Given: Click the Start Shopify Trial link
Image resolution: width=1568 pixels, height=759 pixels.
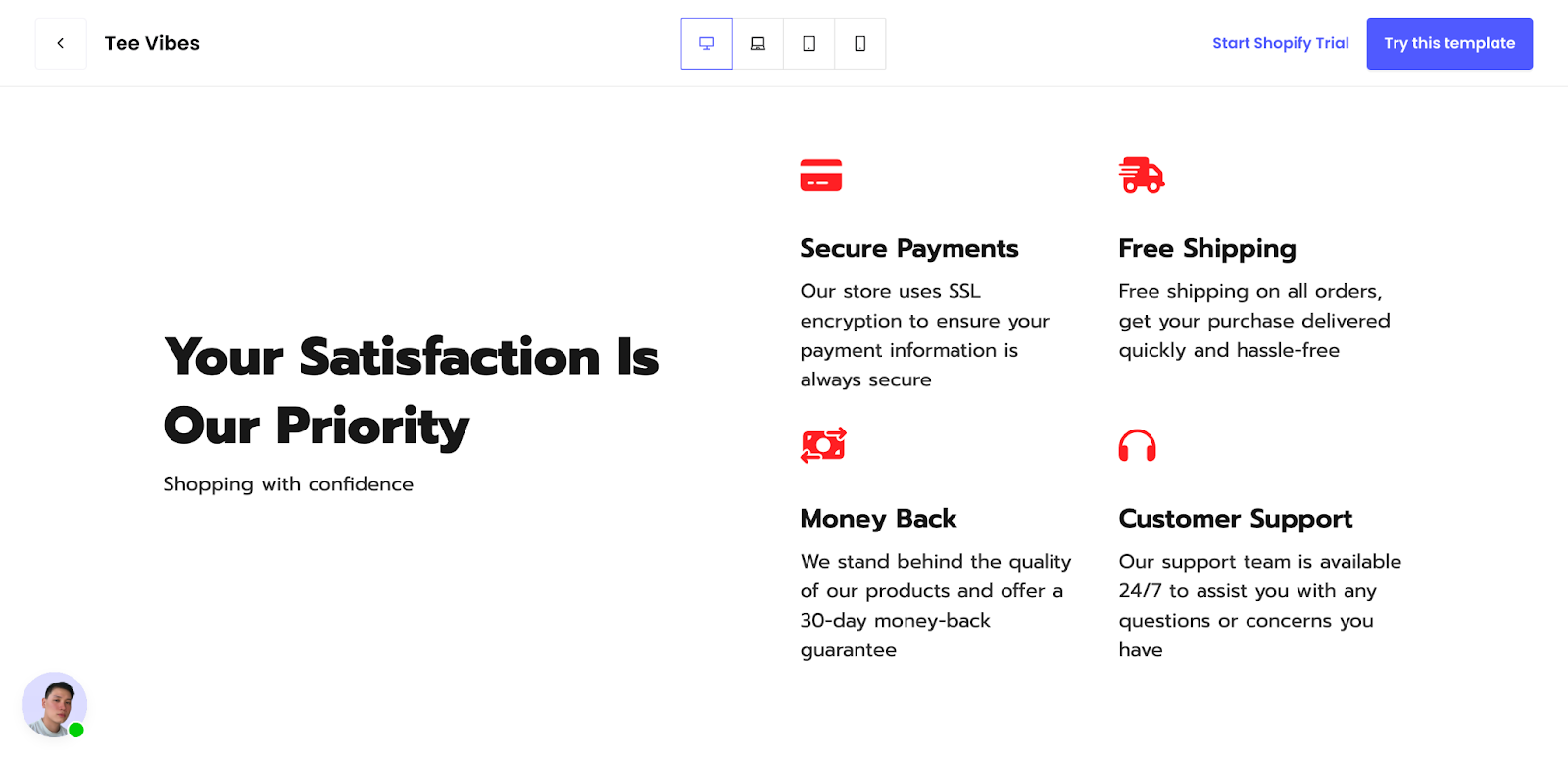Looking at the screenshot, I should pyautogui.click(x=1280, y=43).
